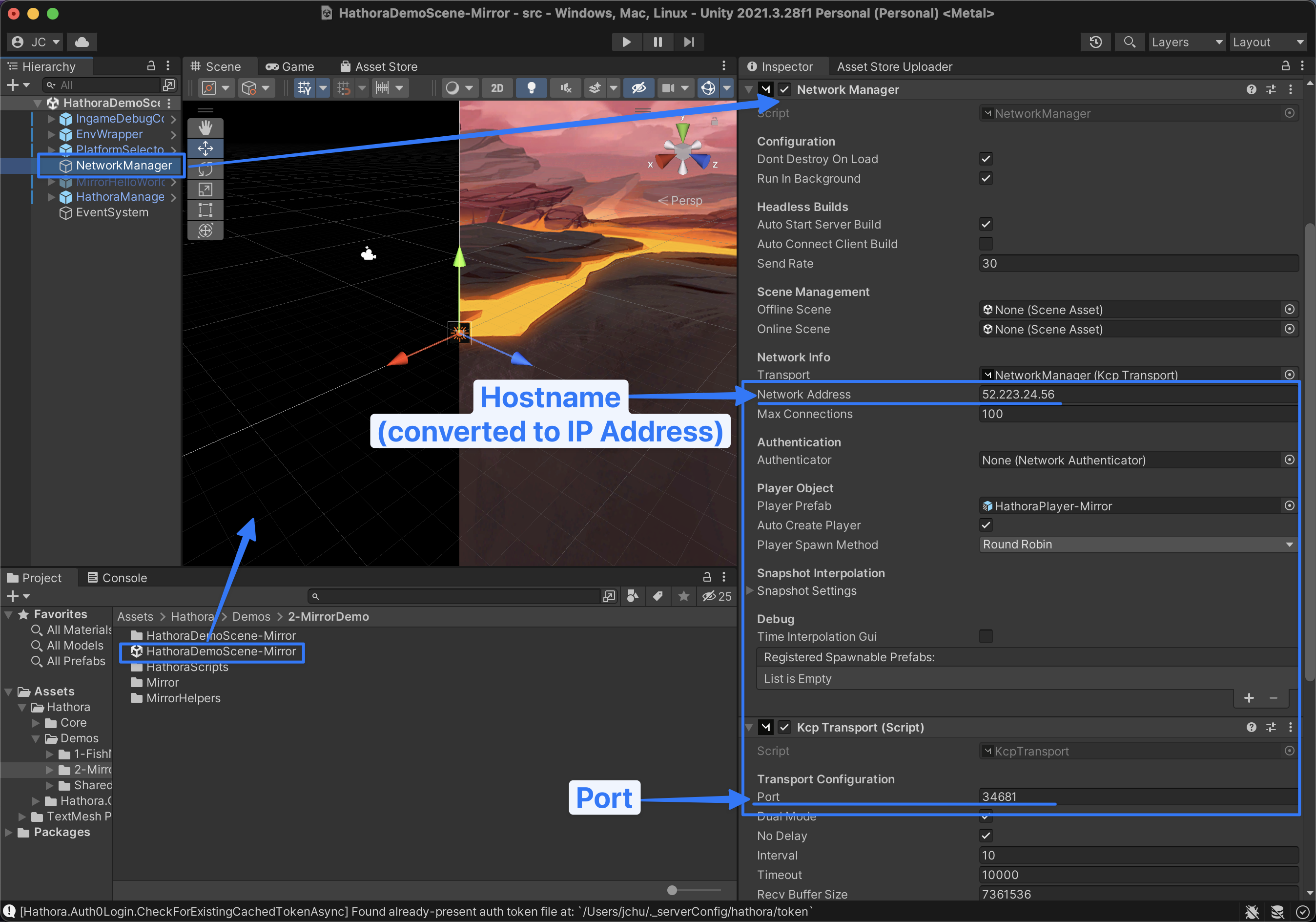Expand Snapshot Settings foldout
The image size is (1316, 922).
tap(749, 590)
